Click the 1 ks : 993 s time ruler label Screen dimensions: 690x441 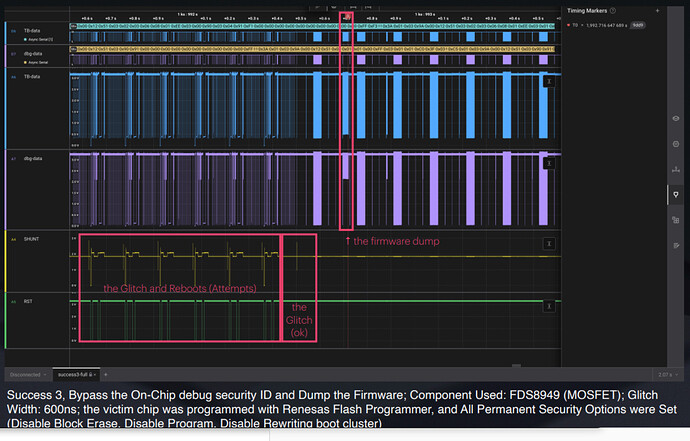pos(425,14)
